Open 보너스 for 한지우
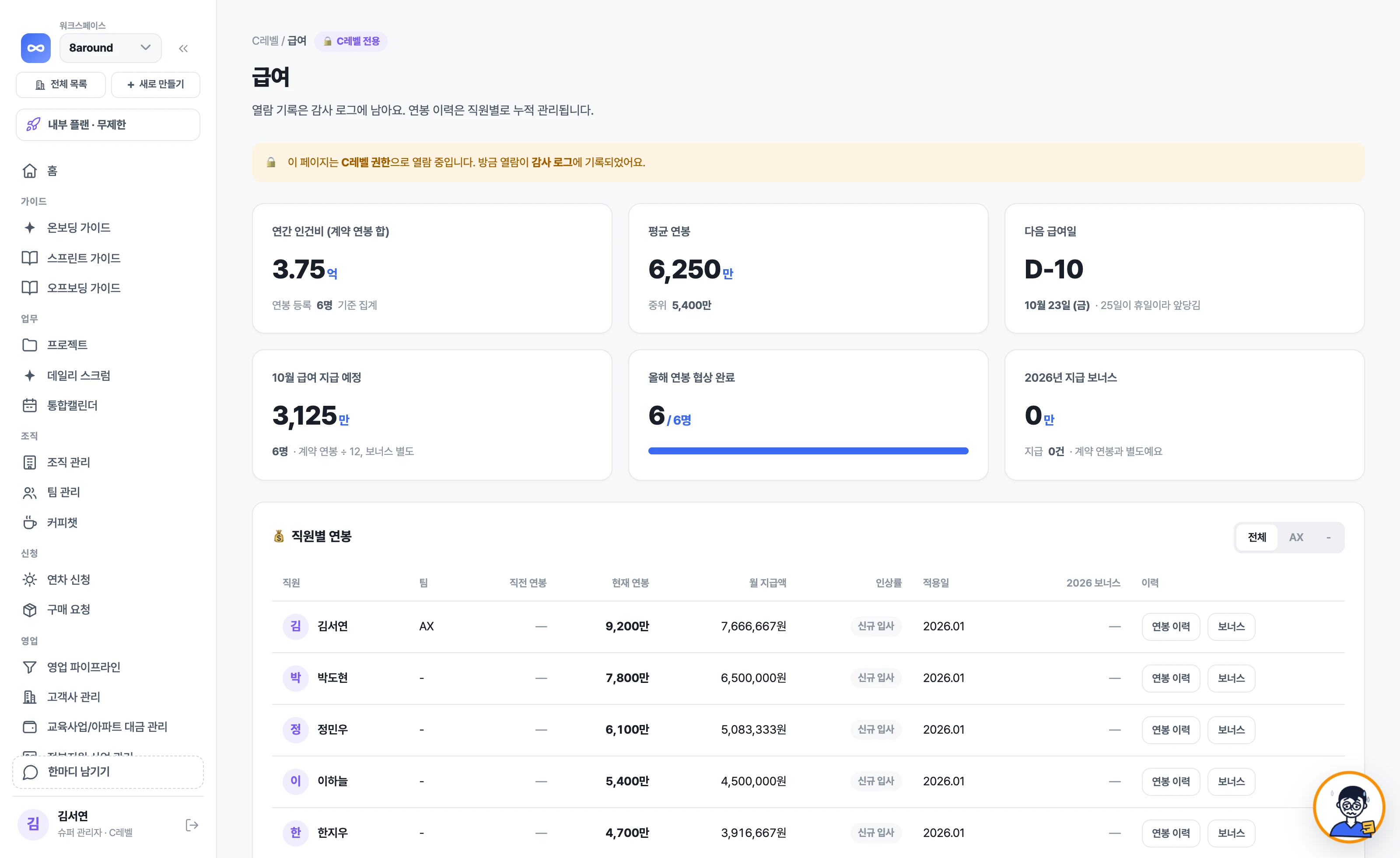The image size is (1400, 858). [1231, 833]
